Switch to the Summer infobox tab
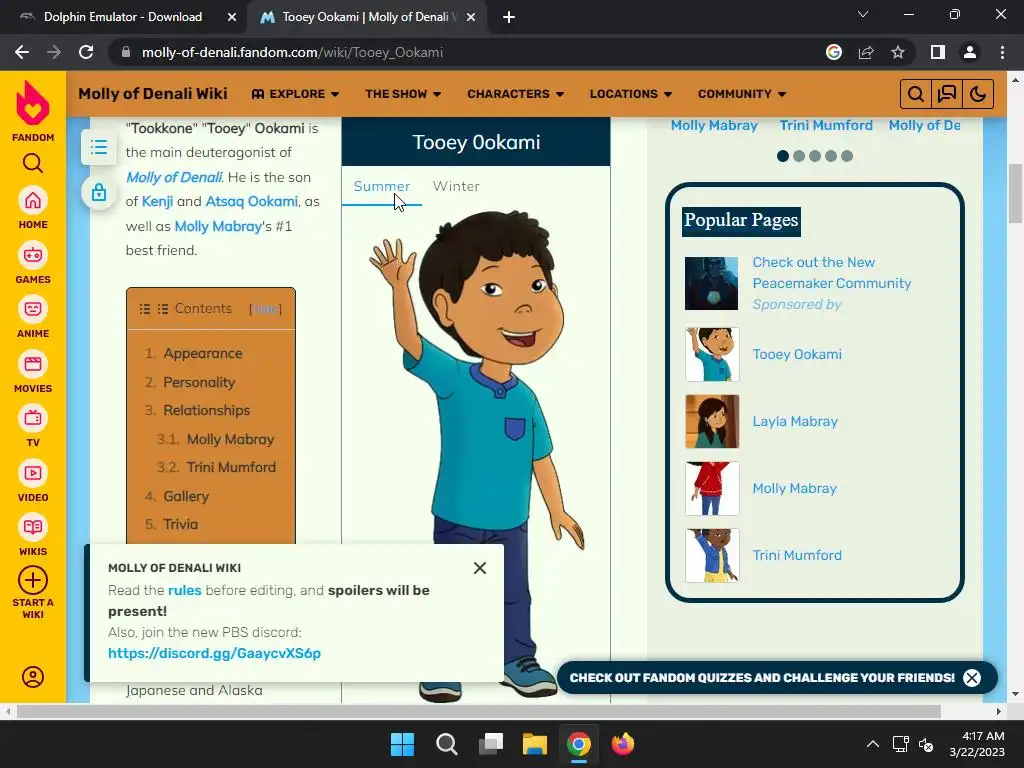 pos(382,186)
